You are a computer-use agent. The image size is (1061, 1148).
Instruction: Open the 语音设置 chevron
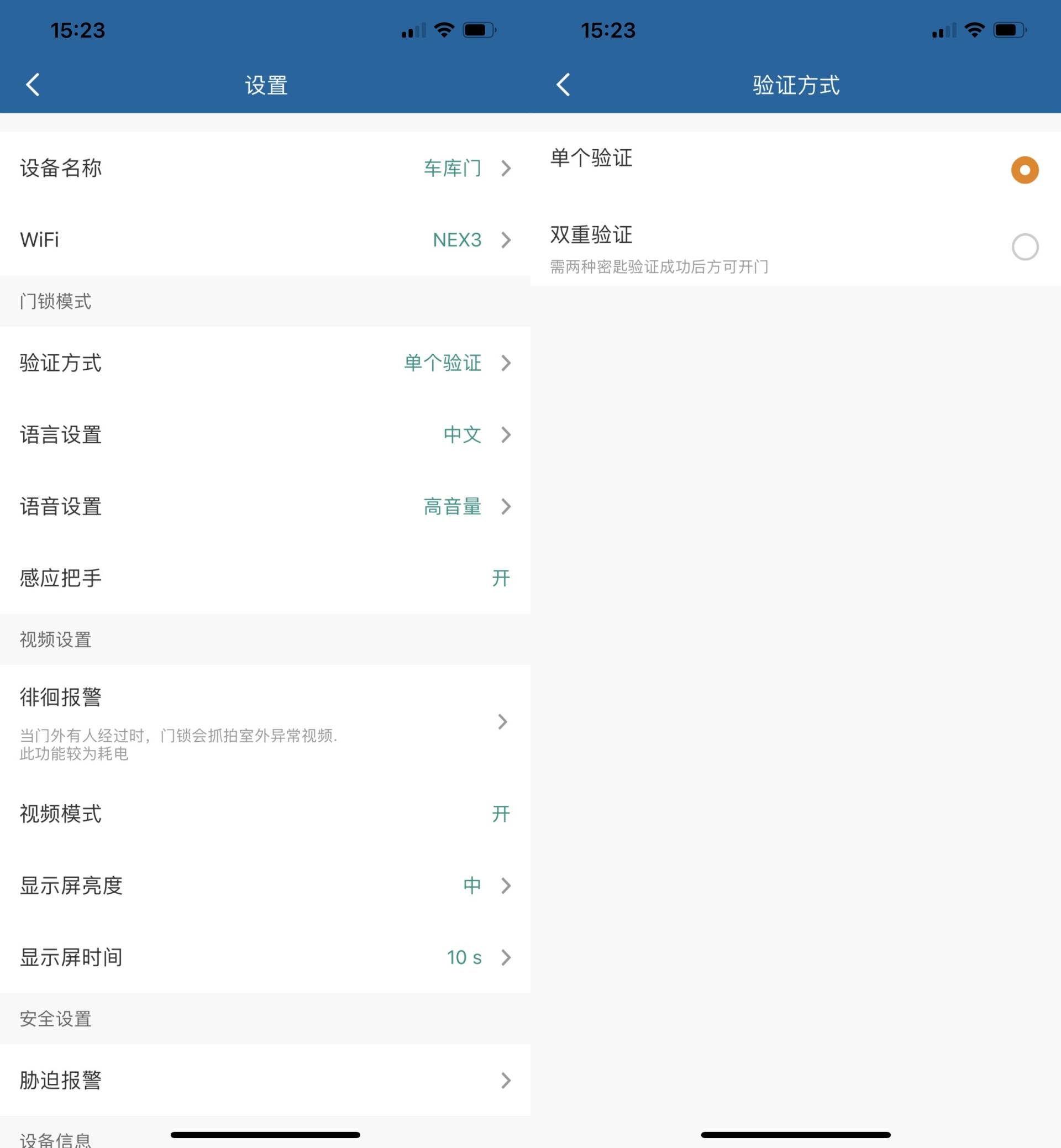click(x=505, y=506)
